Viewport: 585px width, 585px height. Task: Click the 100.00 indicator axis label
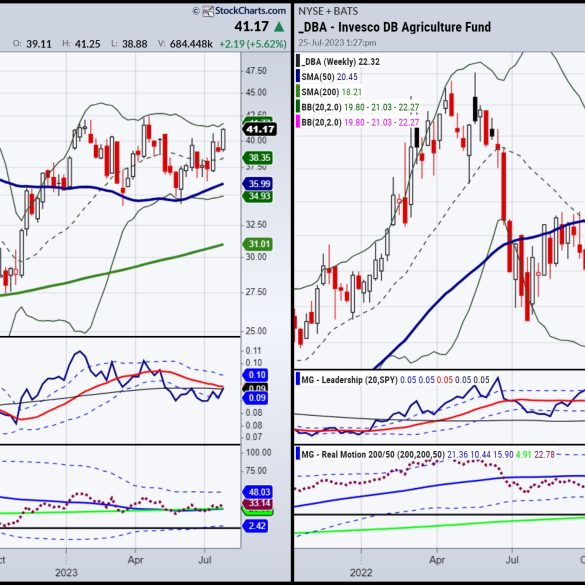coord(258,452)
